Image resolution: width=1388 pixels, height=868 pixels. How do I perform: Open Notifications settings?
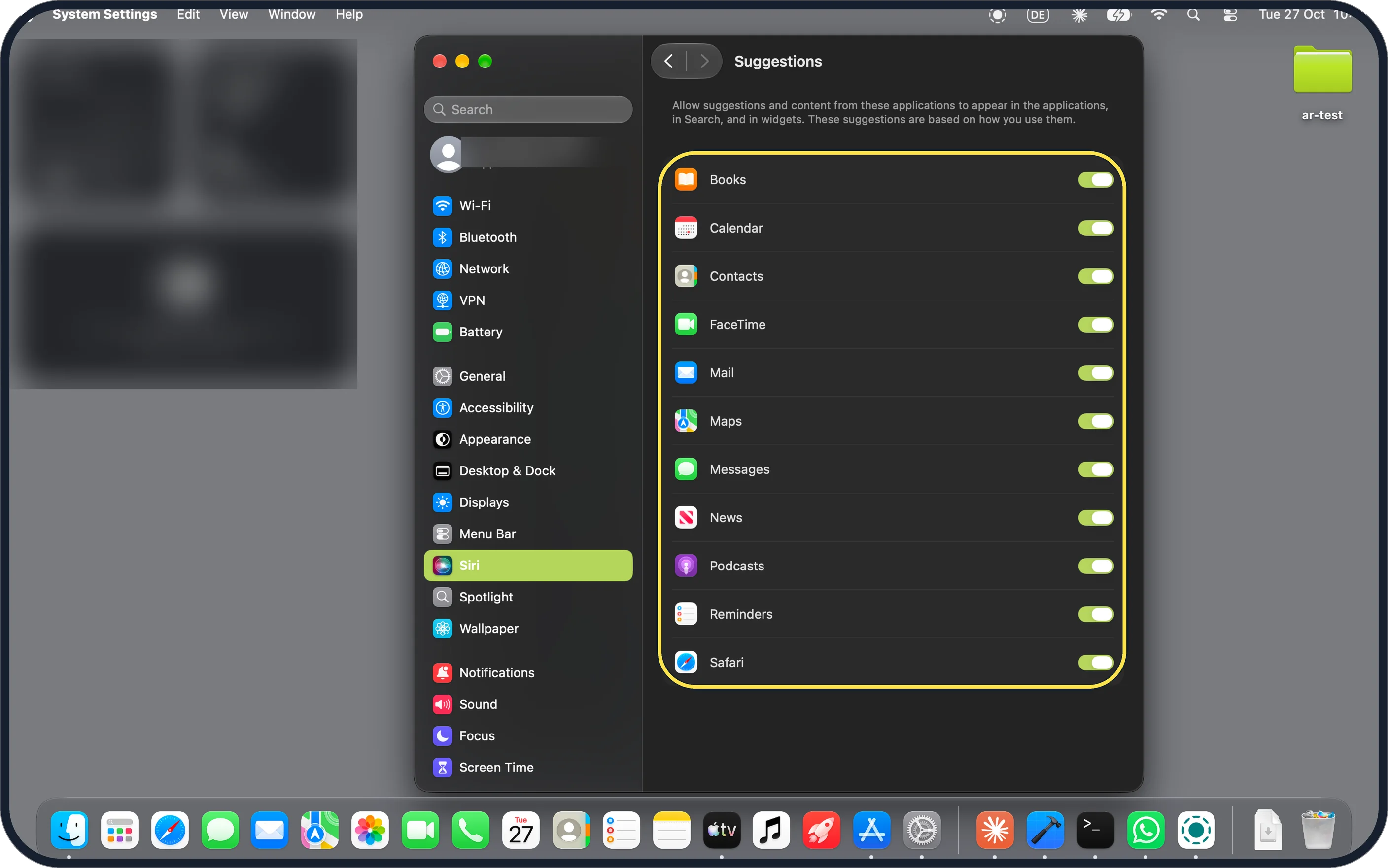[x=528, y=673]
